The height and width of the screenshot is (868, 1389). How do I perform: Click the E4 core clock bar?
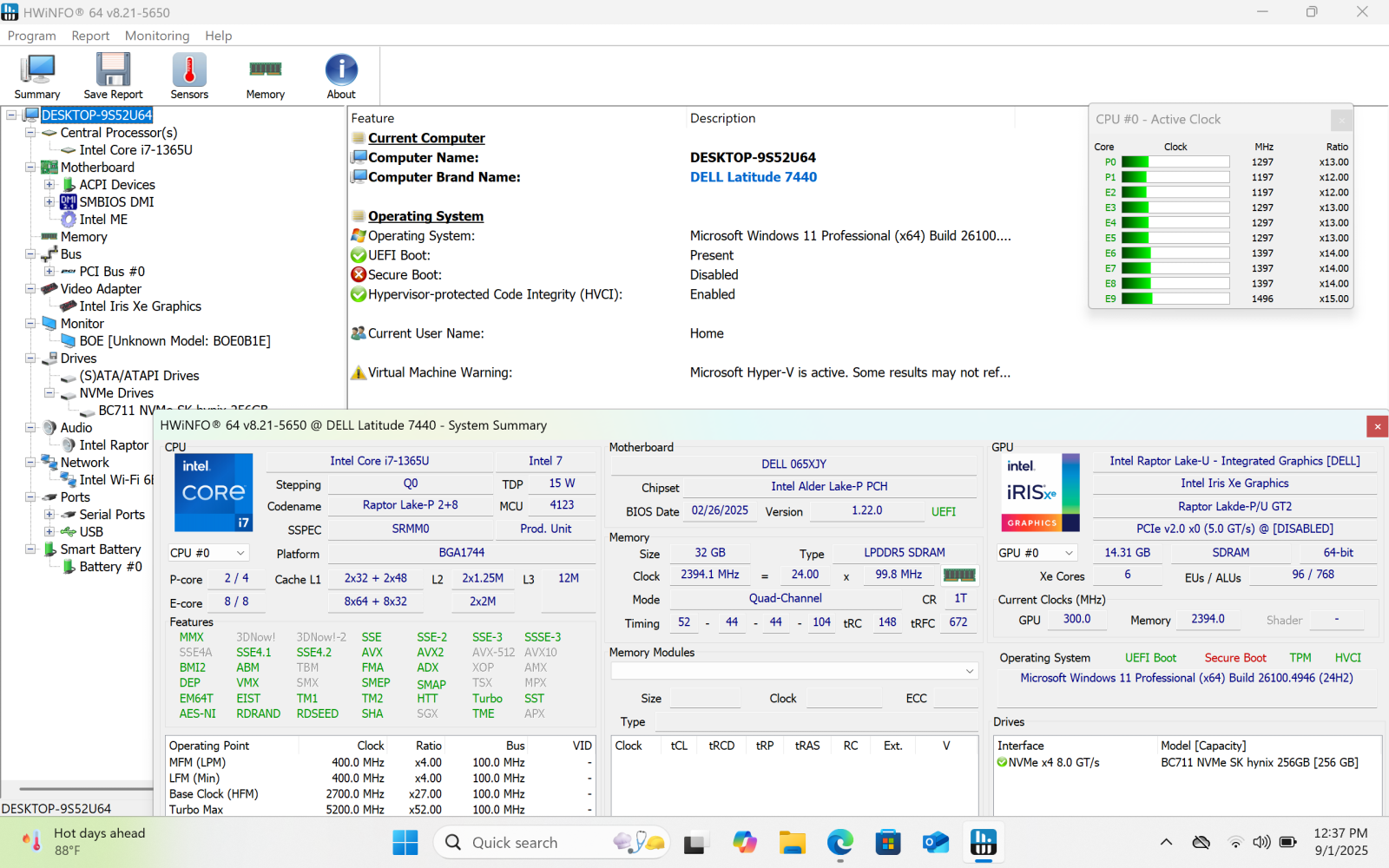[1175, 223]
